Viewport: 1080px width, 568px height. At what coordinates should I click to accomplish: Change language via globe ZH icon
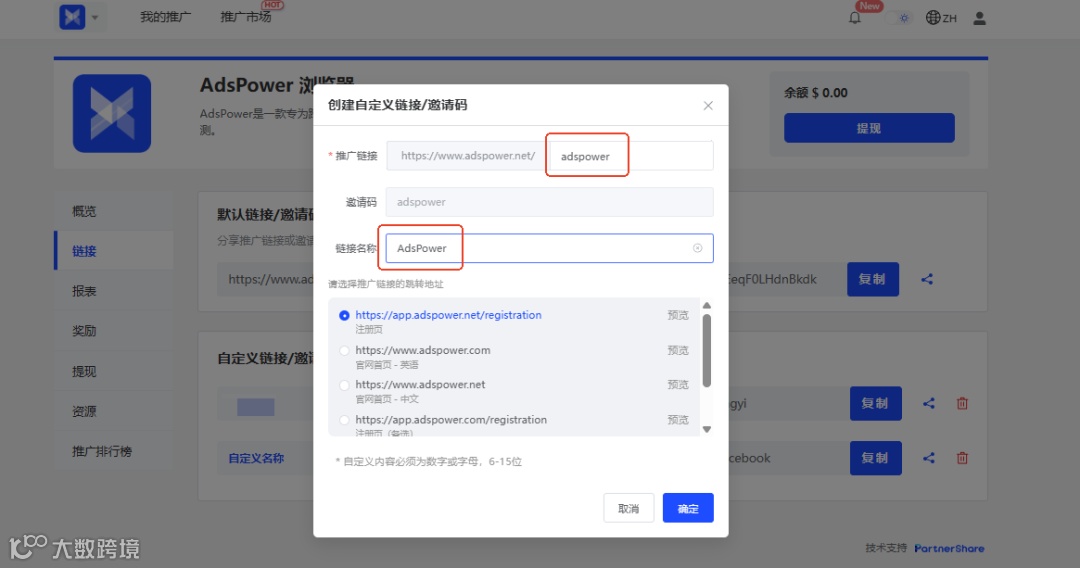[941, 18]
